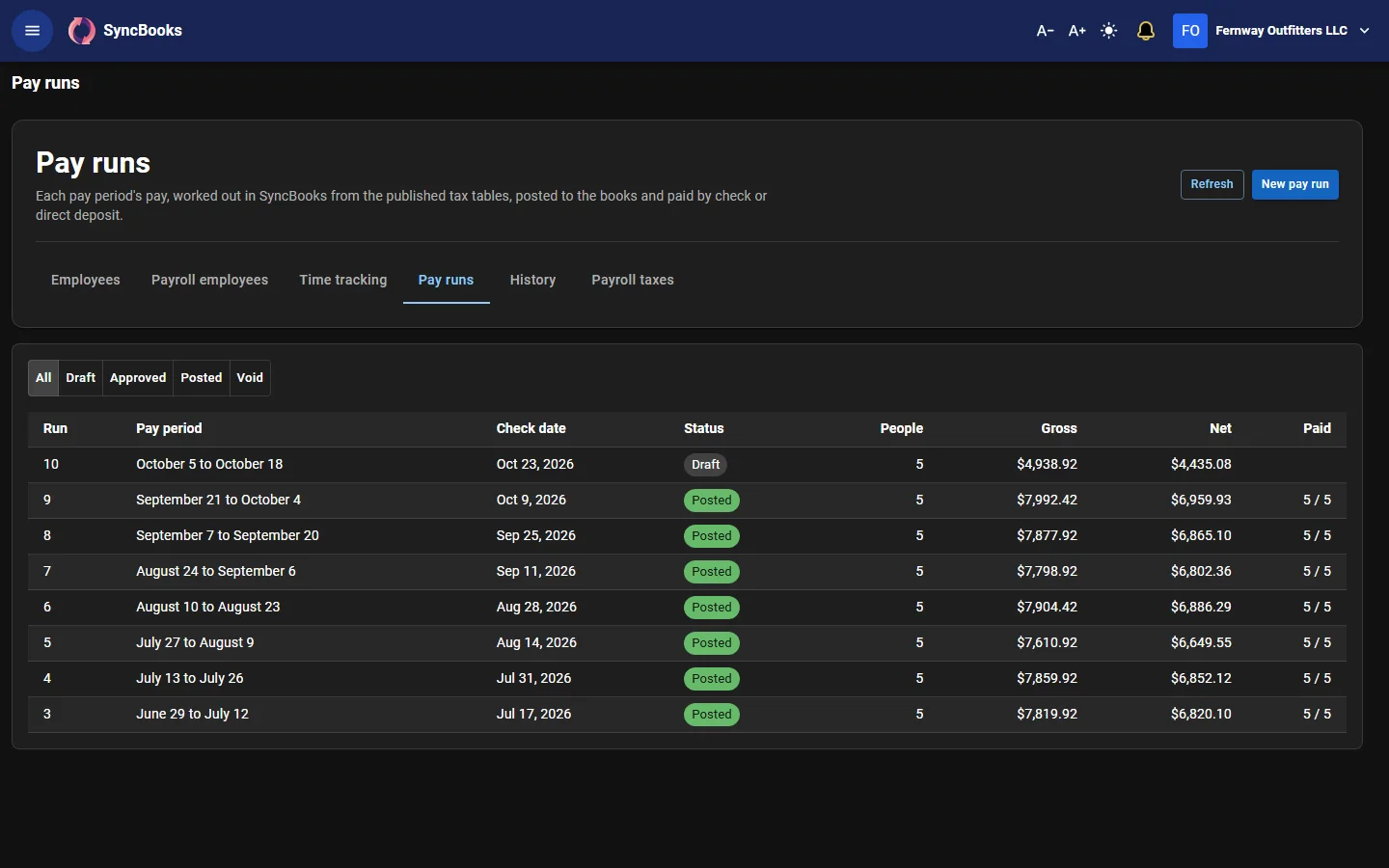Open pay run September 21 to October 4
This screenshot has height=868, width=1389.
(x=687, y=501)
